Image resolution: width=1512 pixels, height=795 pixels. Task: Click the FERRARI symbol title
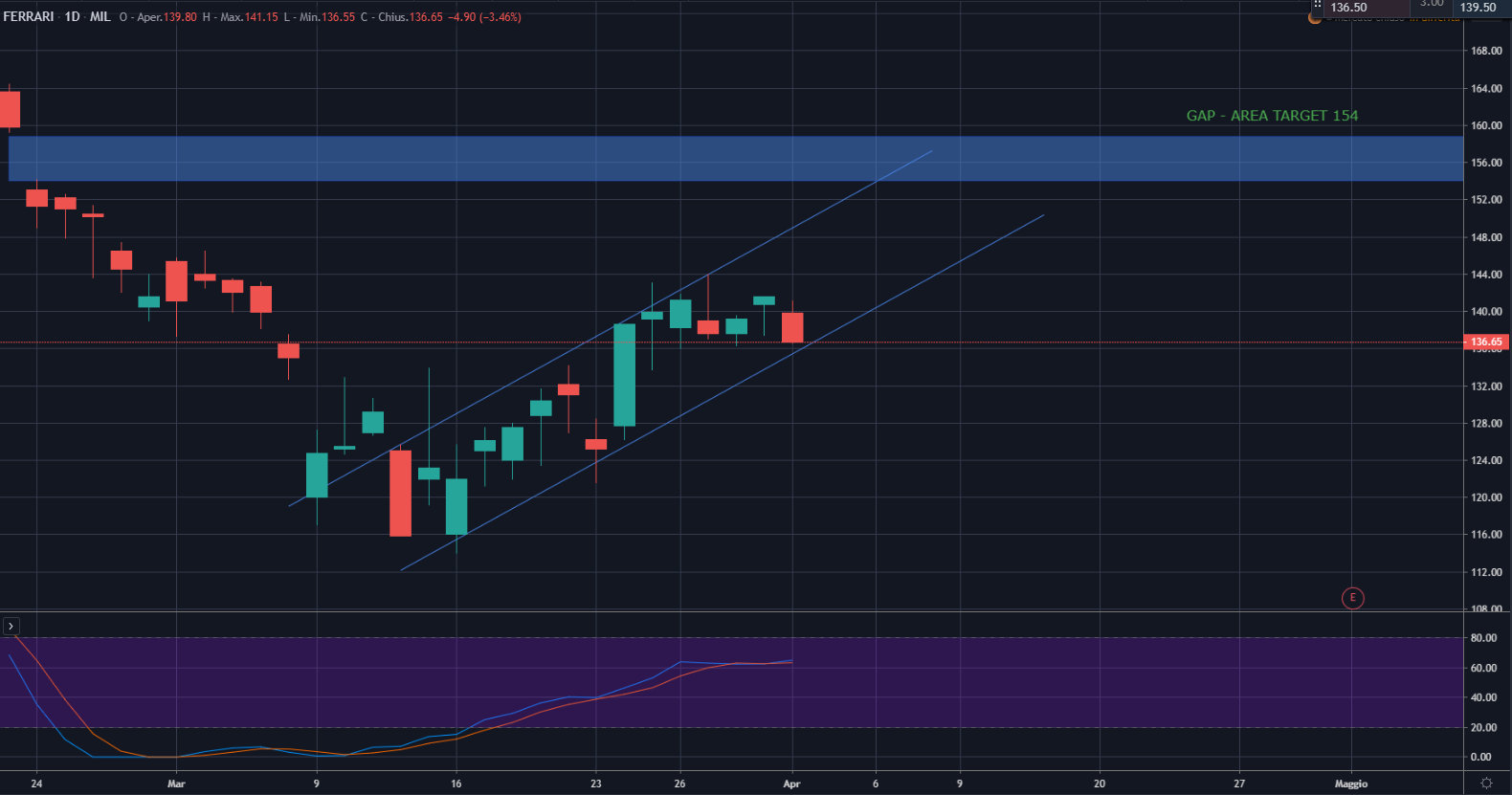[x=29, y=17]
